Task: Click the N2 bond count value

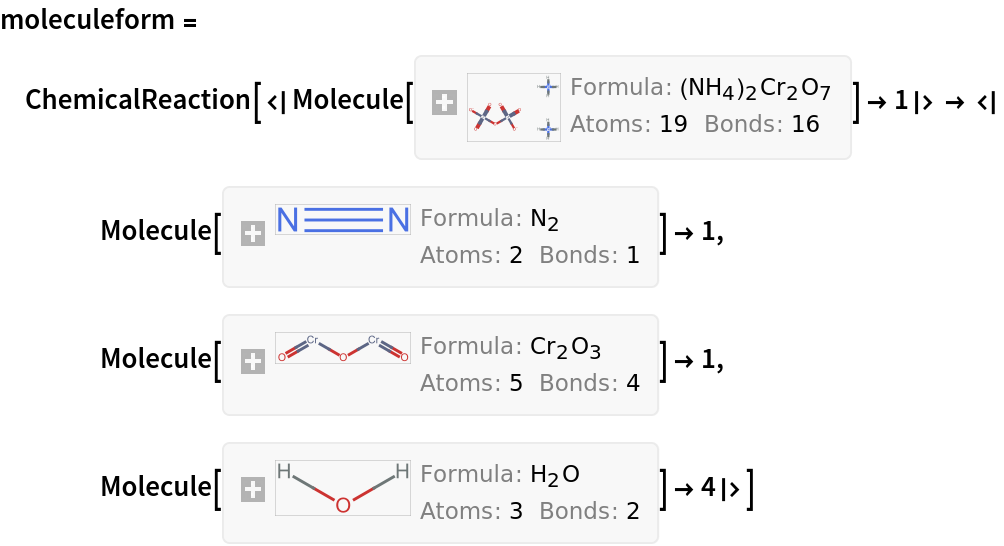Action: click(633, 256)
